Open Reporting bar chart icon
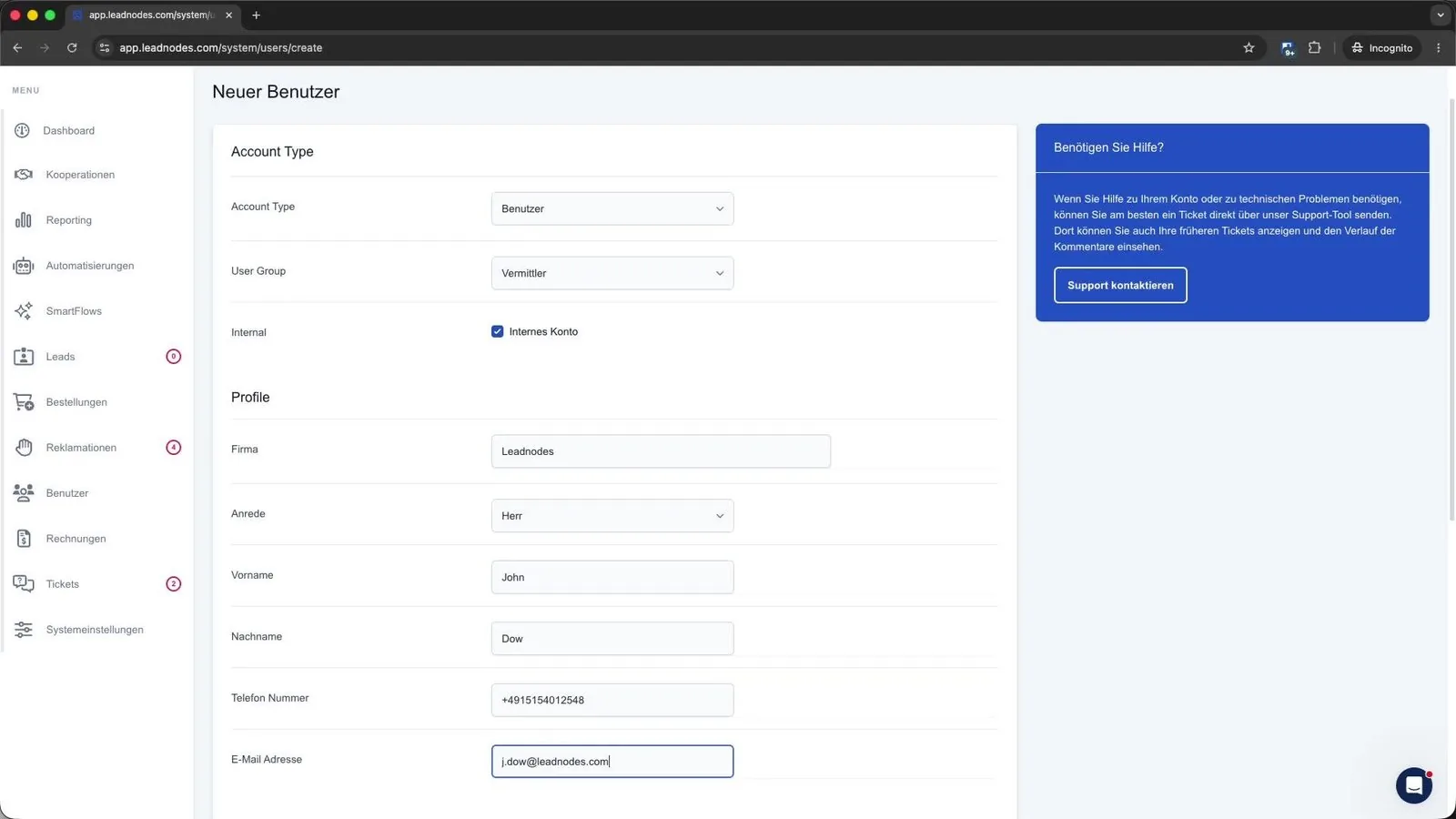 (x=24, y=219)
